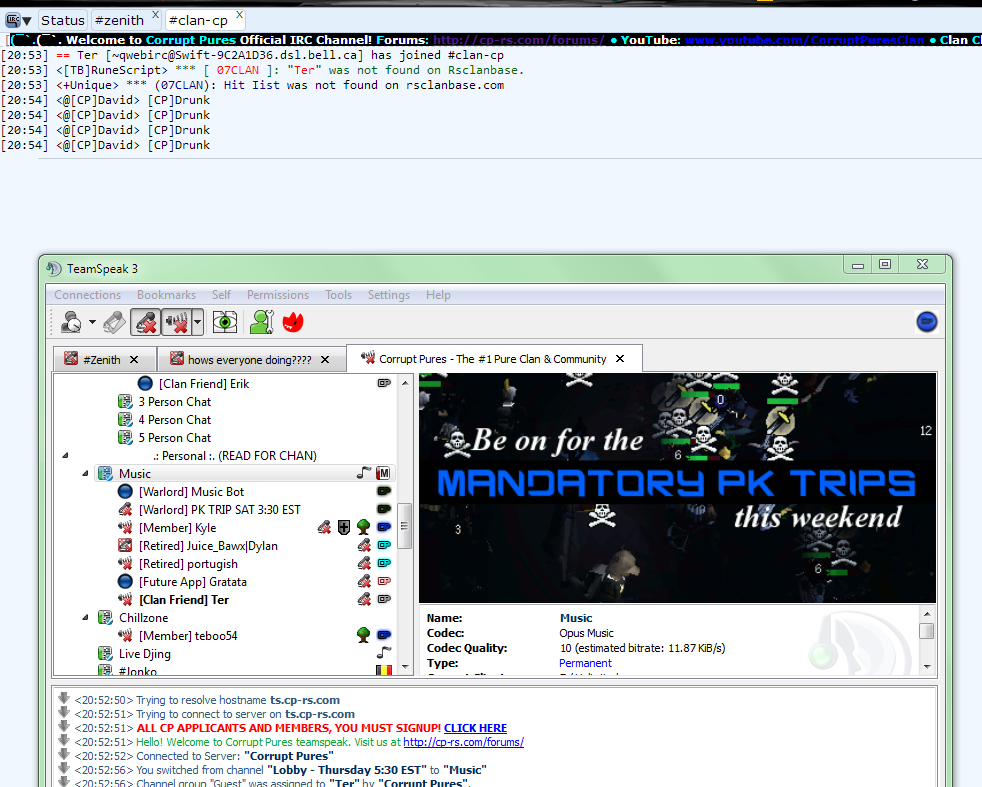Click cyan badge on Juice_Bawx|Dylan row
Viewport: 982px width, 787px height.
click(384, 545)
